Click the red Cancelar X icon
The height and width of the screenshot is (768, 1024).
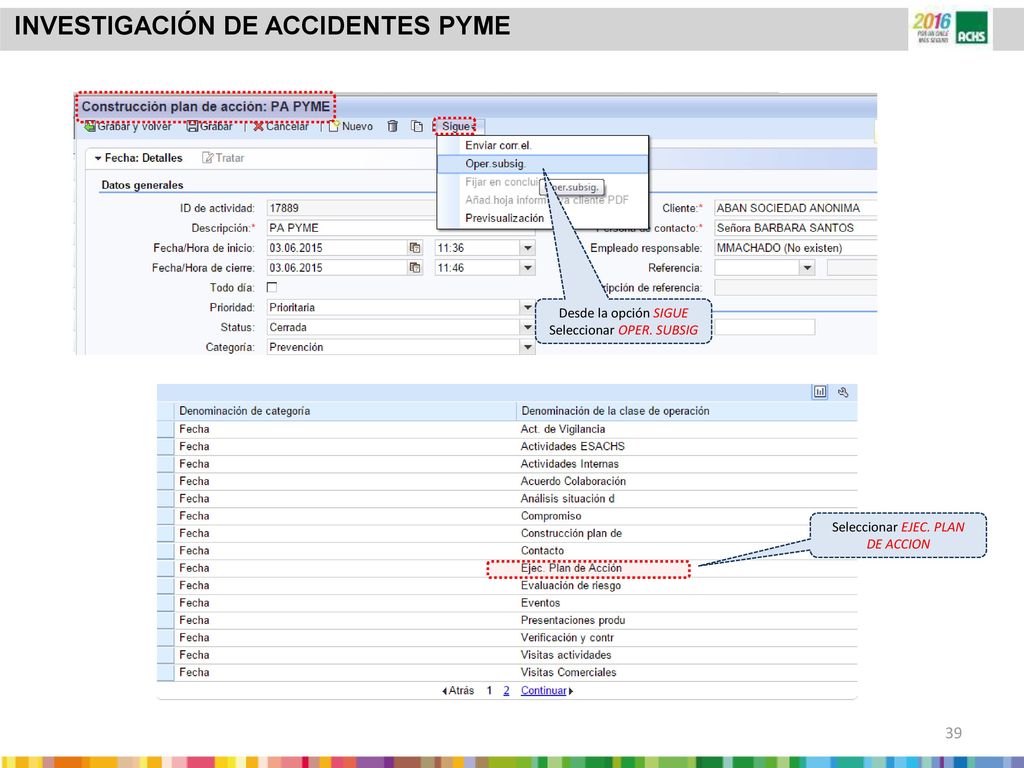point(259,127)
